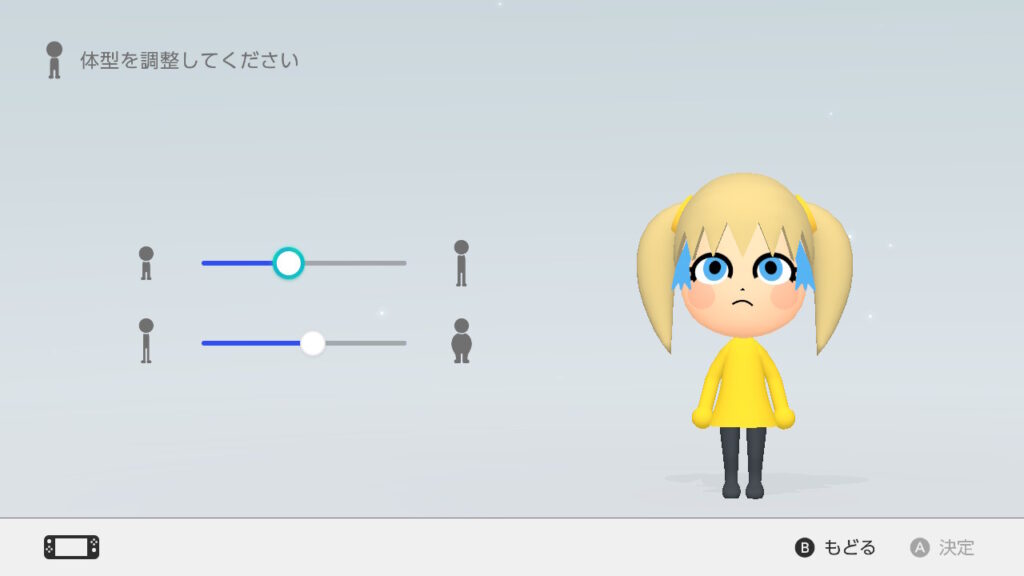Click the wide figure icon
The image size is (1024, 576).
(x=462, y=341)
